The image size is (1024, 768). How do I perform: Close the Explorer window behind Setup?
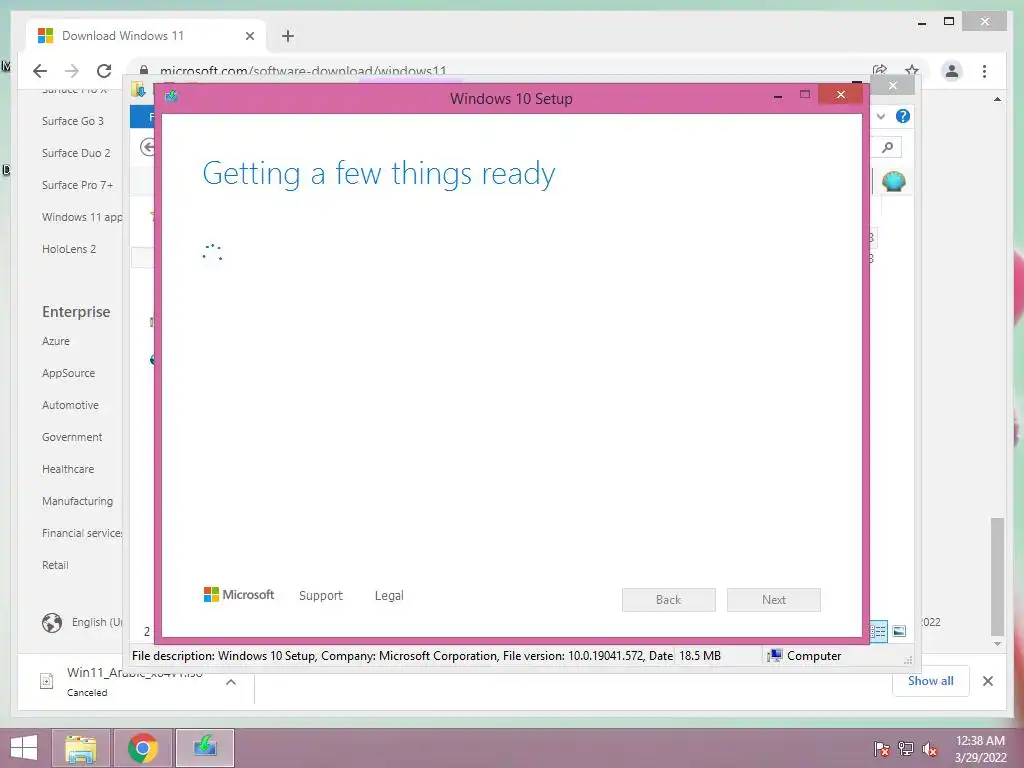pos(893,85)
